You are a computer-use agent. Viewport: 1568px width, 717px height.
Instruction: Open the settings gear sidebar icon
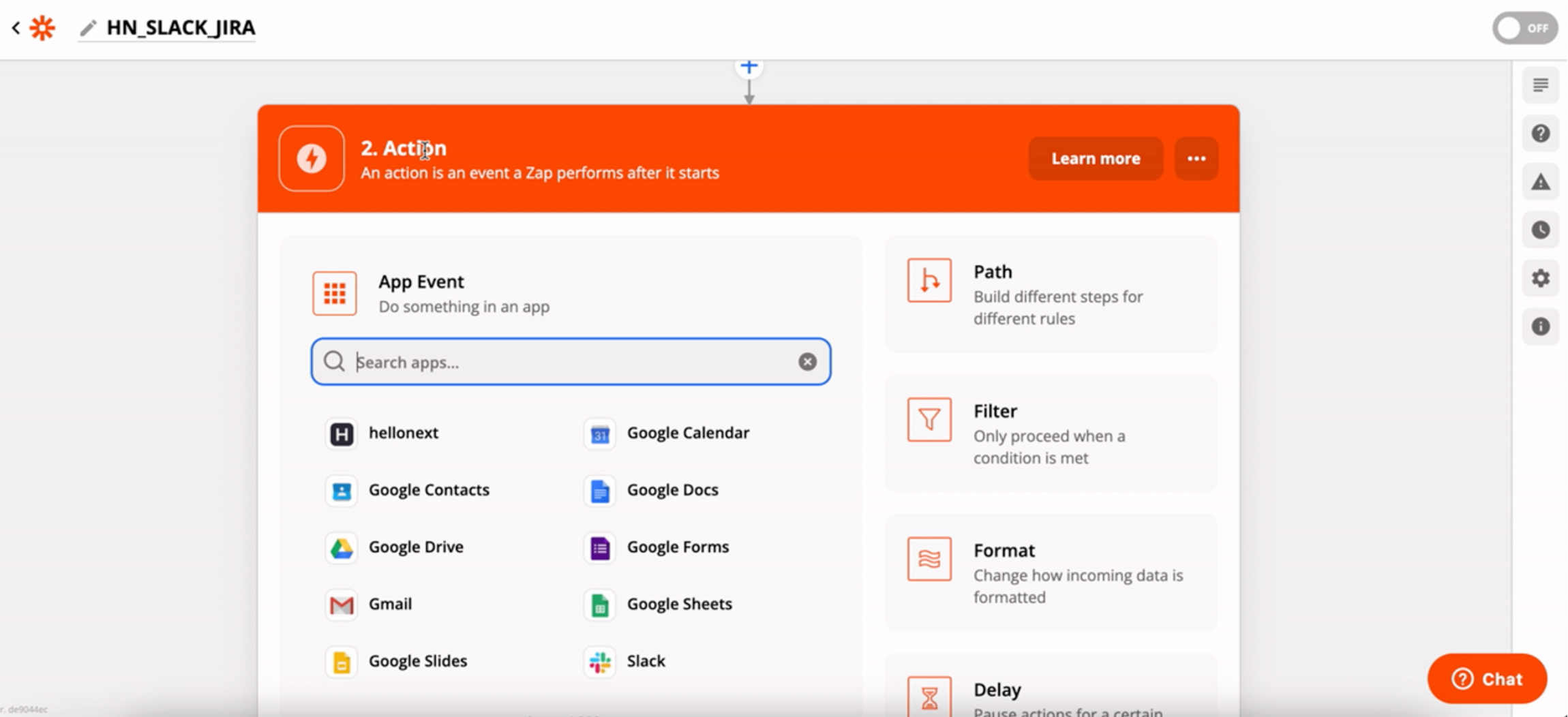pyautogui.click(x=1541, y=279)
